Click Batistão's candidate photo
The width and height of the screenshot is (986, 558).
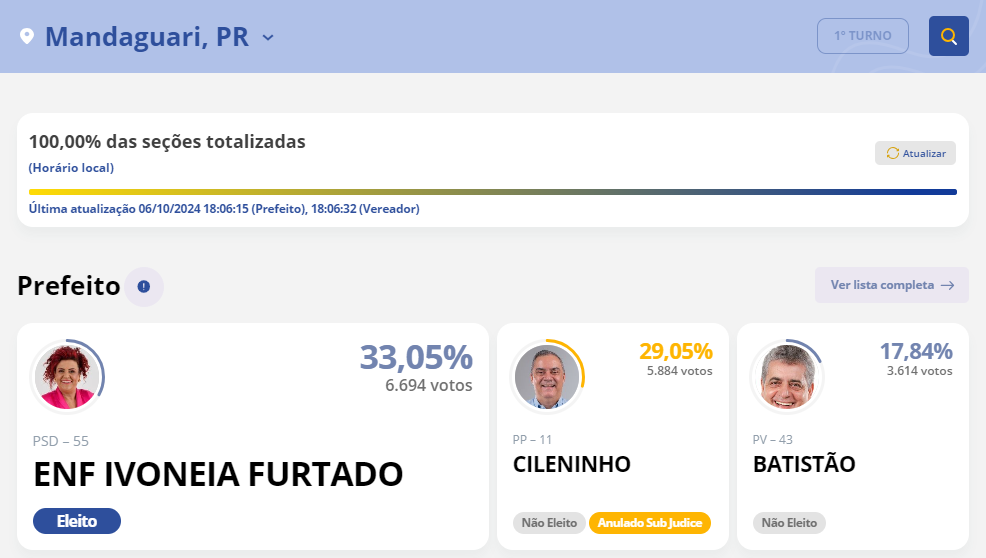tap(785, 377)
